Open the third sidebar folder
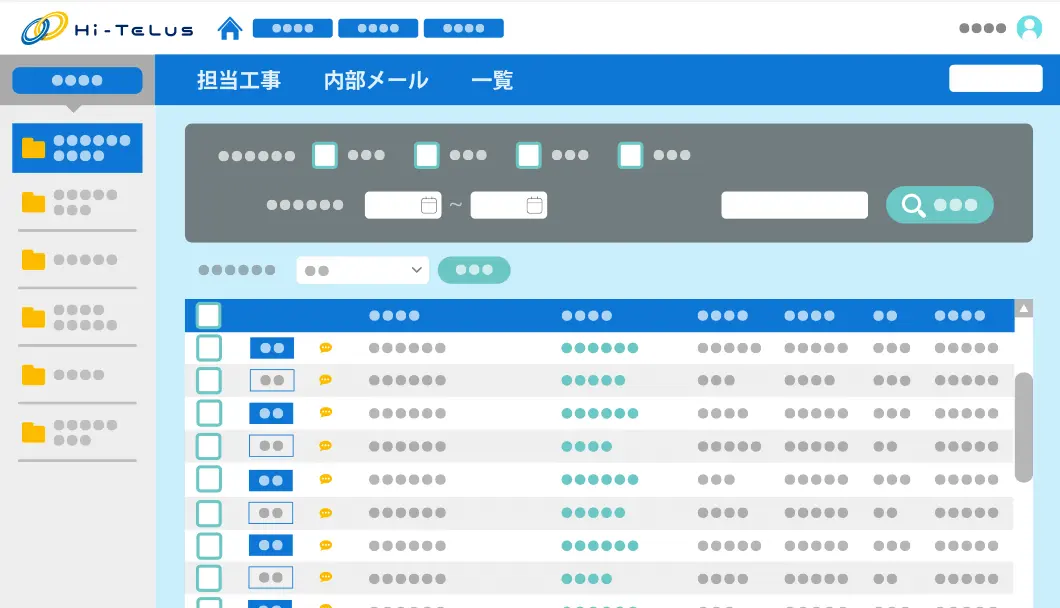This screenshot has width=1060, height=608. point(77,260)
